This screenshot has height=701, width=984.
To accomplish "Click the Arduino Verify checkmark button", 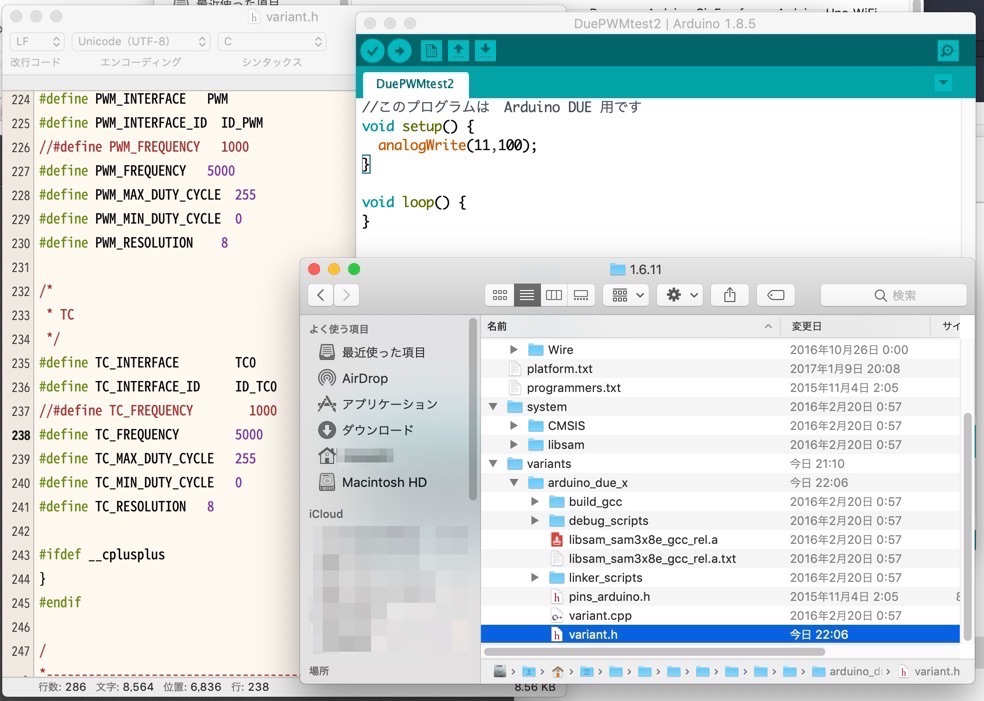I will 372,51.
